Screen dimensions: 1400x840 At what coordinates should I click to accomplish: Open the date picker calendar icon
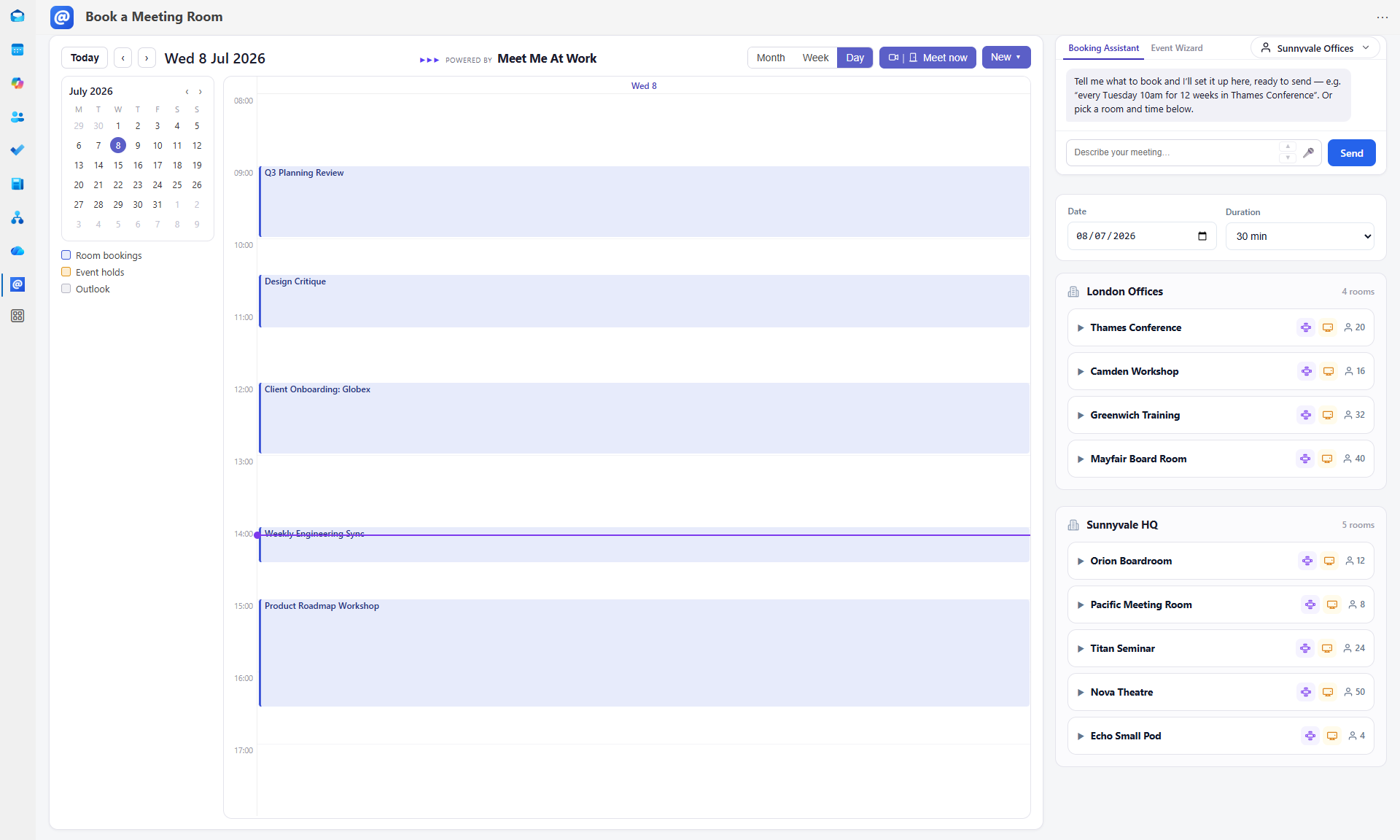tap(1202, 236)
